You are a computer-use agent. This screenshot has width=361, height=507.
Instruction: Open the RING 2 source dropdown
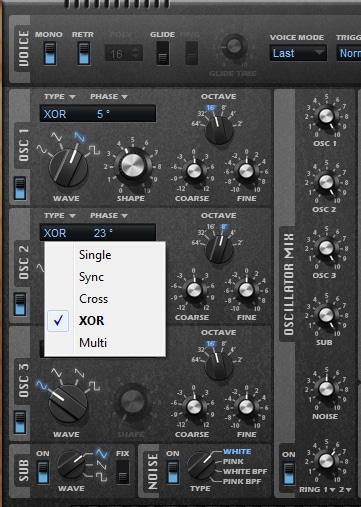point(348,490)
